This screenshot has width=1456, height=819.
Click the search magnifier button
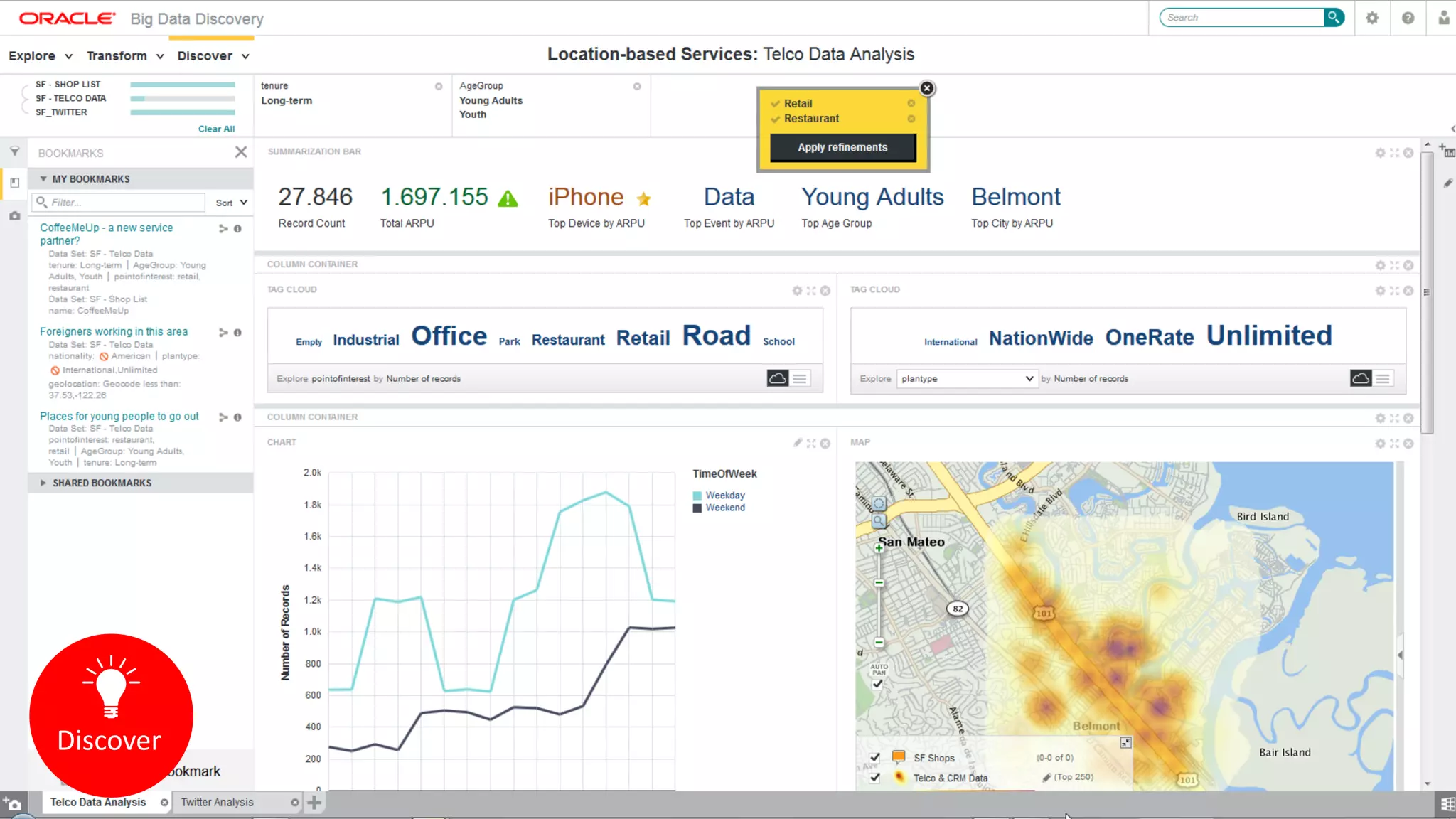coord(1334,17)
